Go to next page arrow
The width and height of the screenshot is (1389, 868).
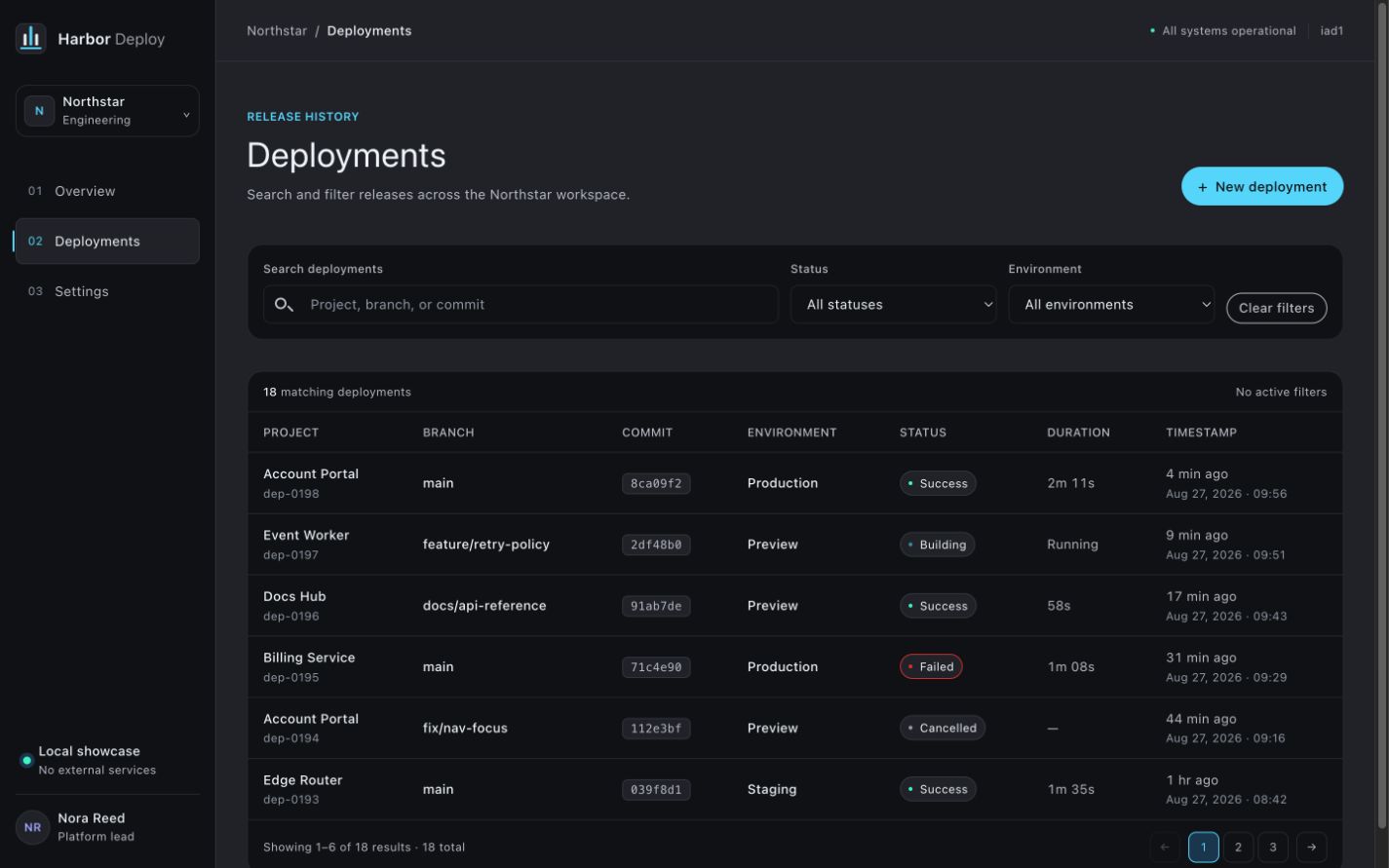pos(1312,847)
